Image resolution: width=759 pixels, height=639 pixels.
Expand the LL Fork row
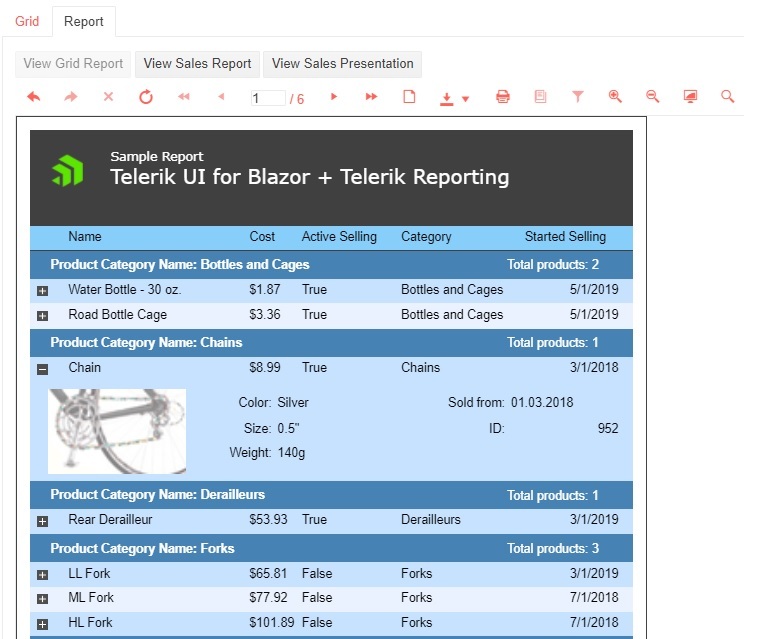[43, 575]
